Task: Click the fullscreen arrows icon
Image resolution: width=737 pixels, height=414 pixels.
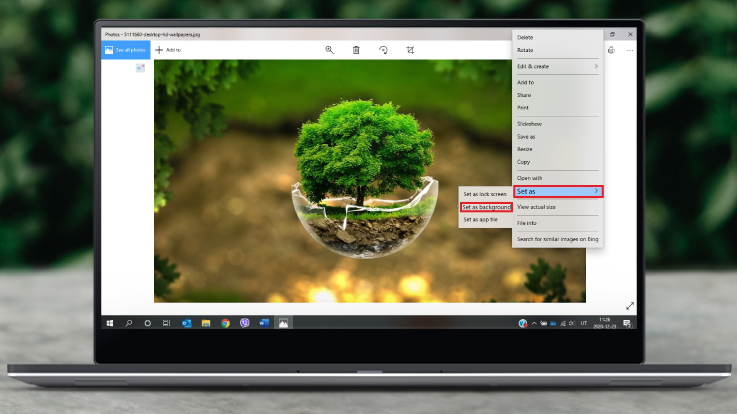Action: click(630, 306)
